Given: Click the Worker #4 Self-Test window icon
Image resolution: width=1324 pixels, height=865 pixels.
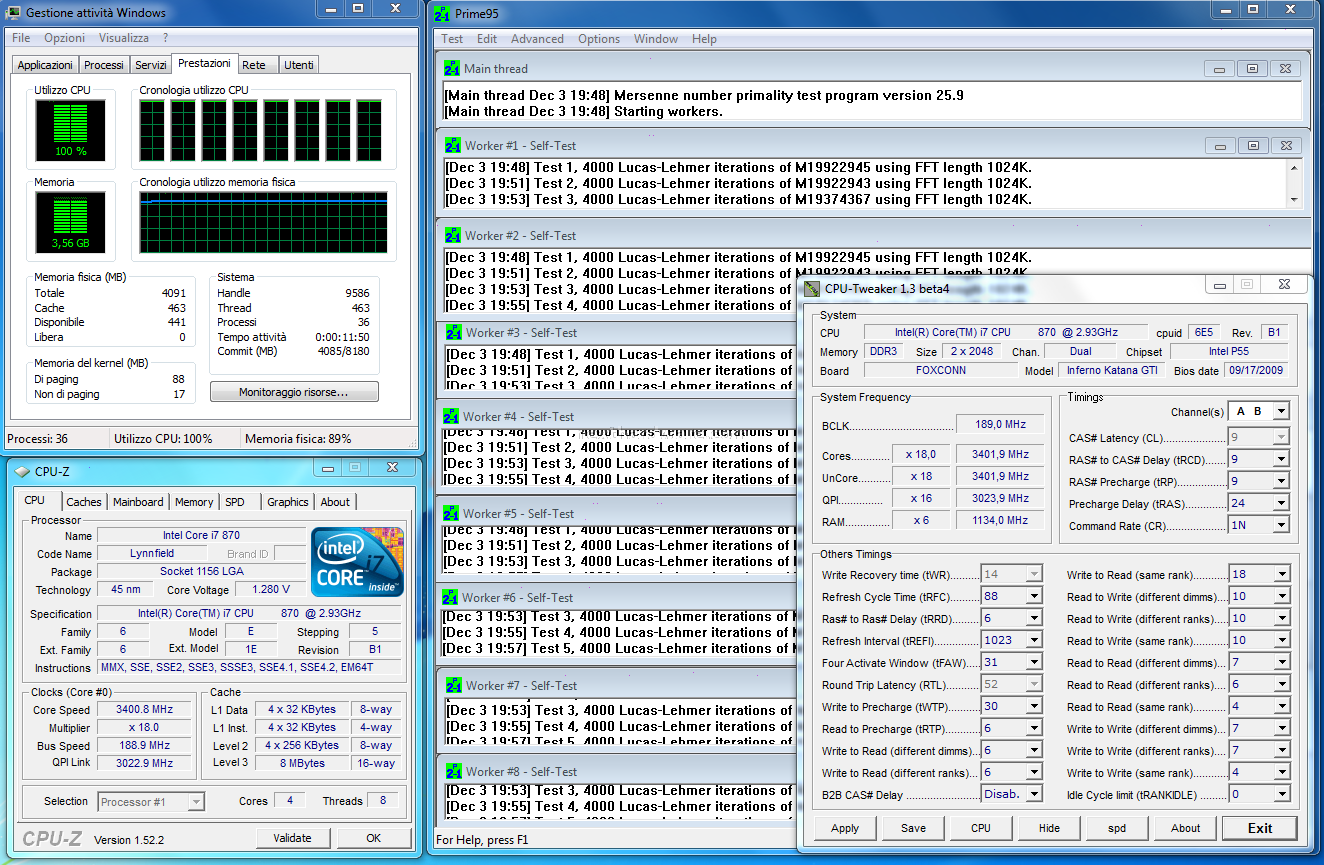Looking at the screenshot, I should click(452, 416).
